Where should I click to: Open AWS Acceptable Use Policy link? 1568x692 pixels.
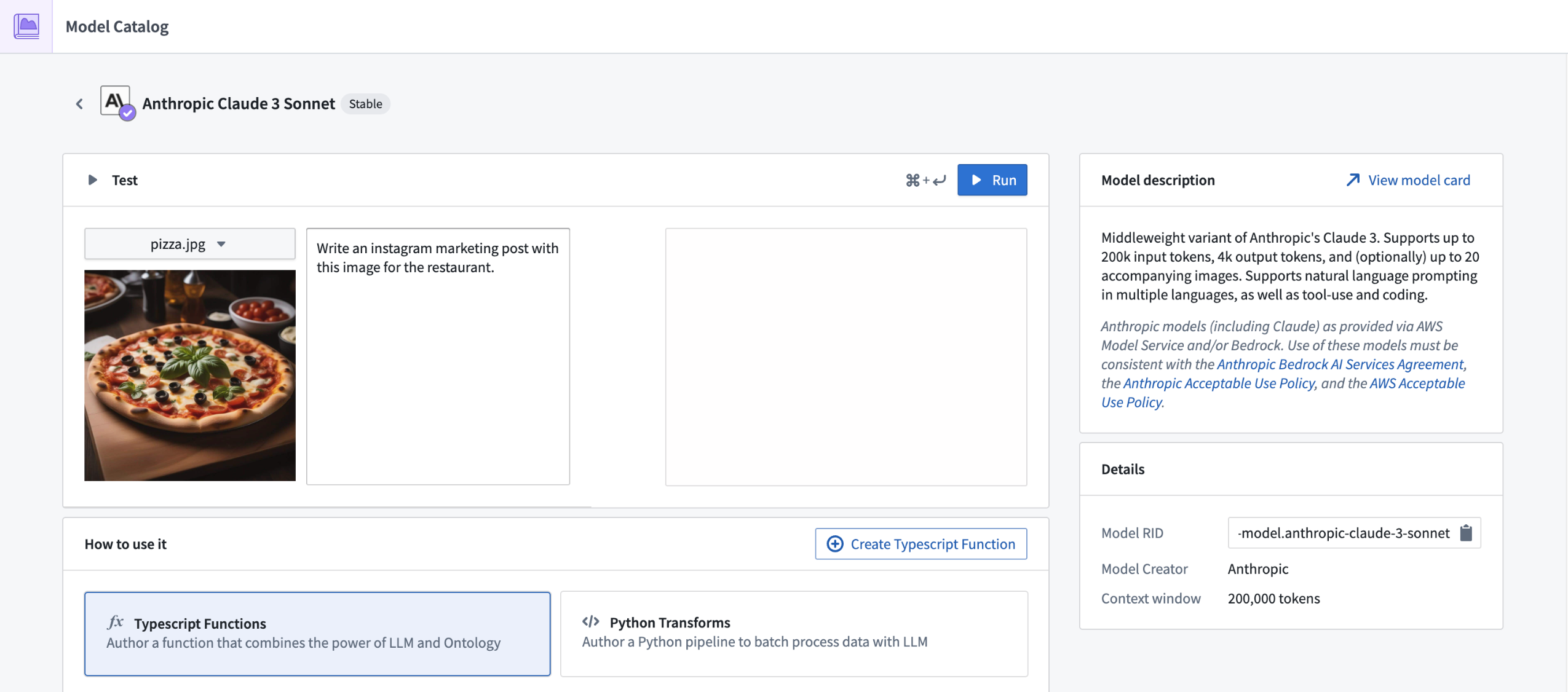click(x=1283, y=393)
